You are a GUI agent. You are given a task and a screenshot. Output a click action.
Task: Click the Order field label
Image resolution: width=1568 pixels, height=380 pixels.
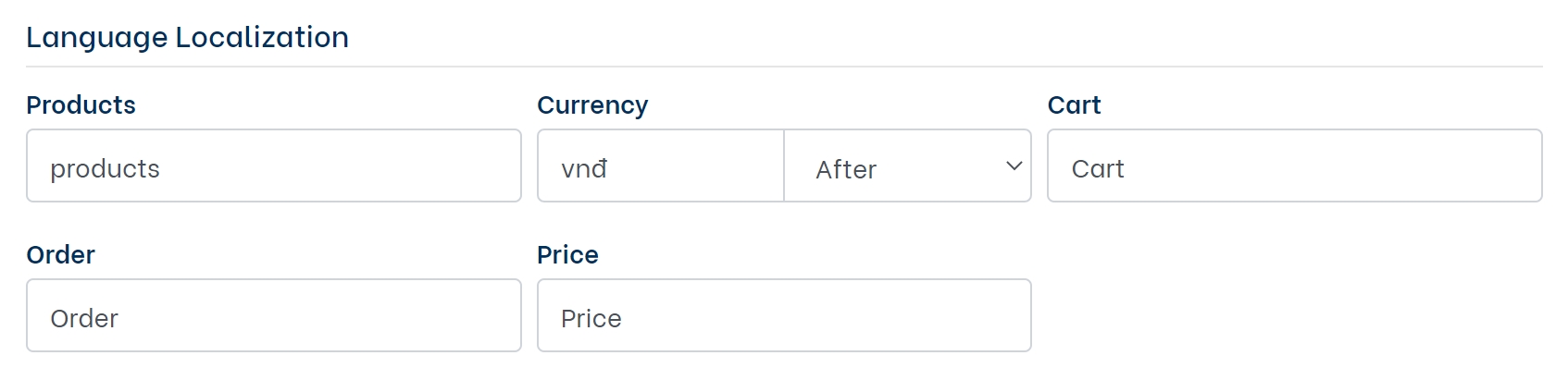(60, 255)
